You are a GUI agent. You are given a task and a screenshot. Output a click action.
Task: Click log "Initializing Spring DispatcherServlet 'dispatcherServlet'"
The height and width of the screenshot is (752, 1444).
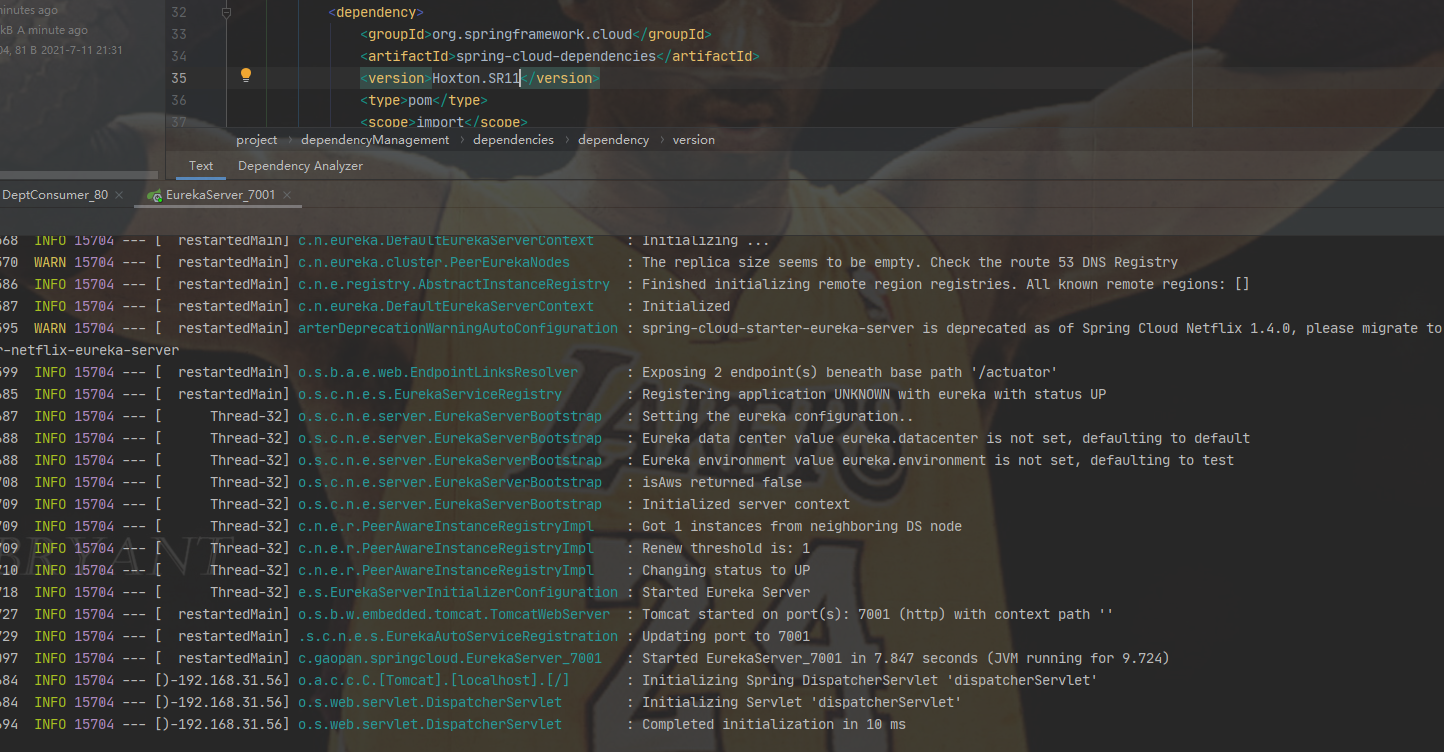870,680
